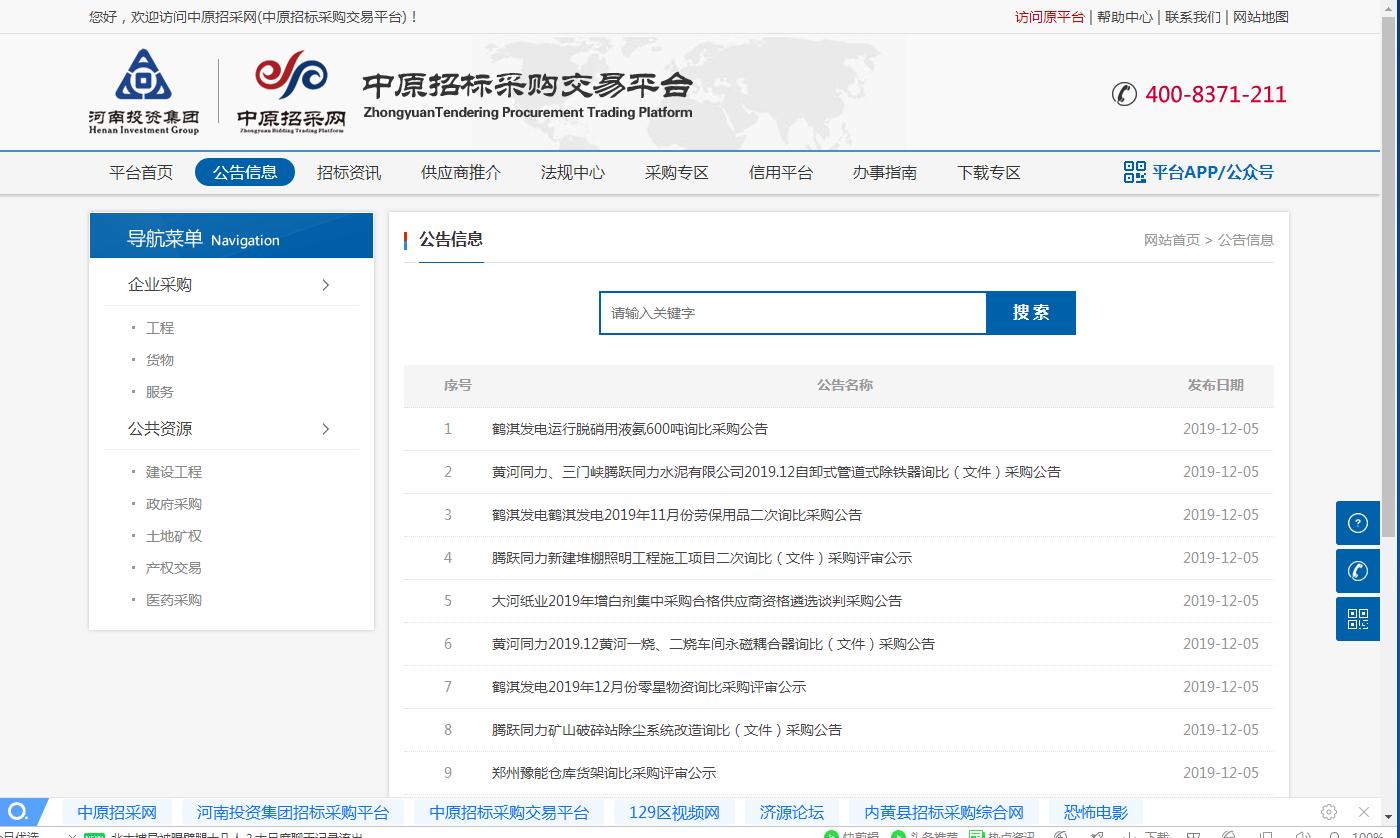This screenshot has height=838, width=1400.
Task: Open announcement 鹤淇发电运行脱硝用液氨600吨询比采购公告
Action: tap(629, 429)
